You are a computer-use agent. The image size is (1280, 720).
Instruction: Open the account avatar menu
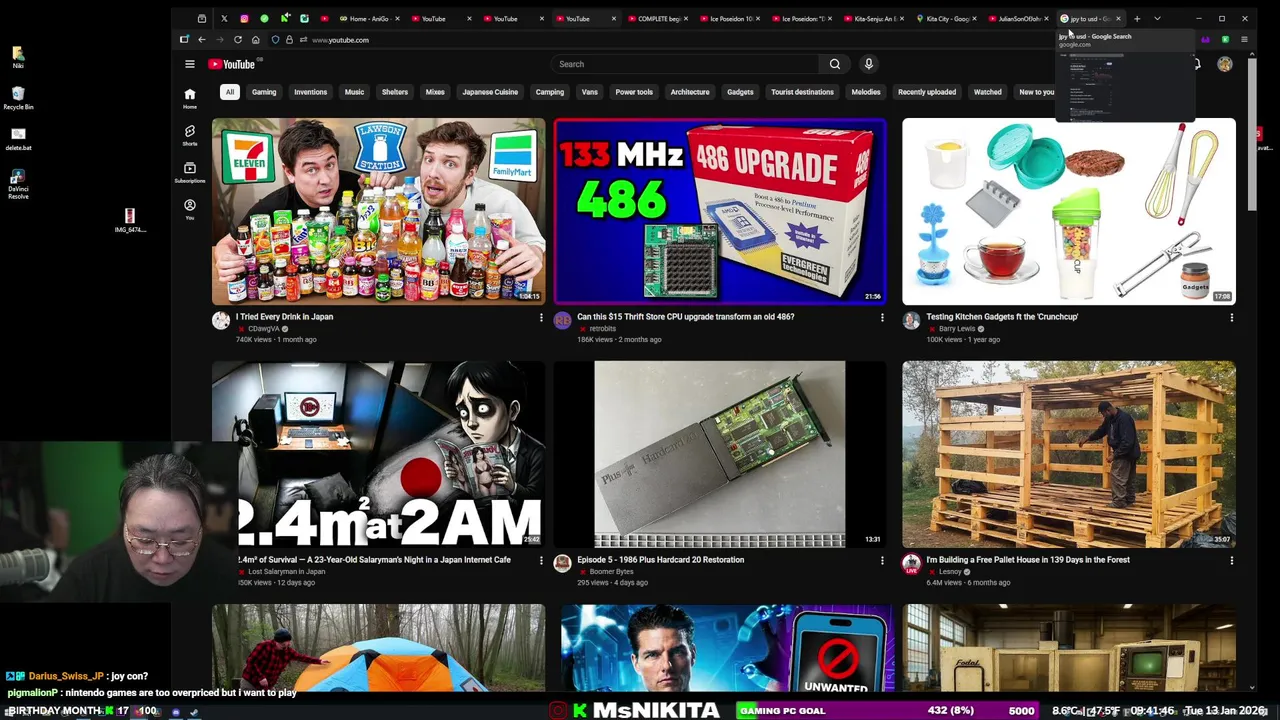[1224, 64]
